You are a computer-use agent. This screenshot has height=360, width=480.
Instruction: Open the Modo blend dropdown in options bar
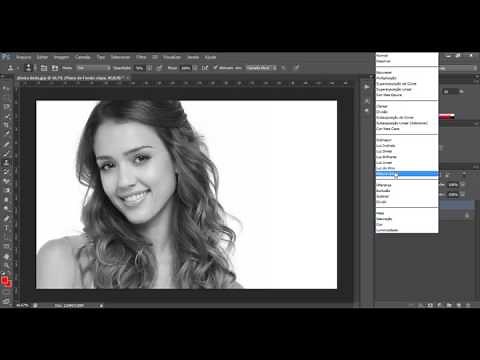coord(93,68)
